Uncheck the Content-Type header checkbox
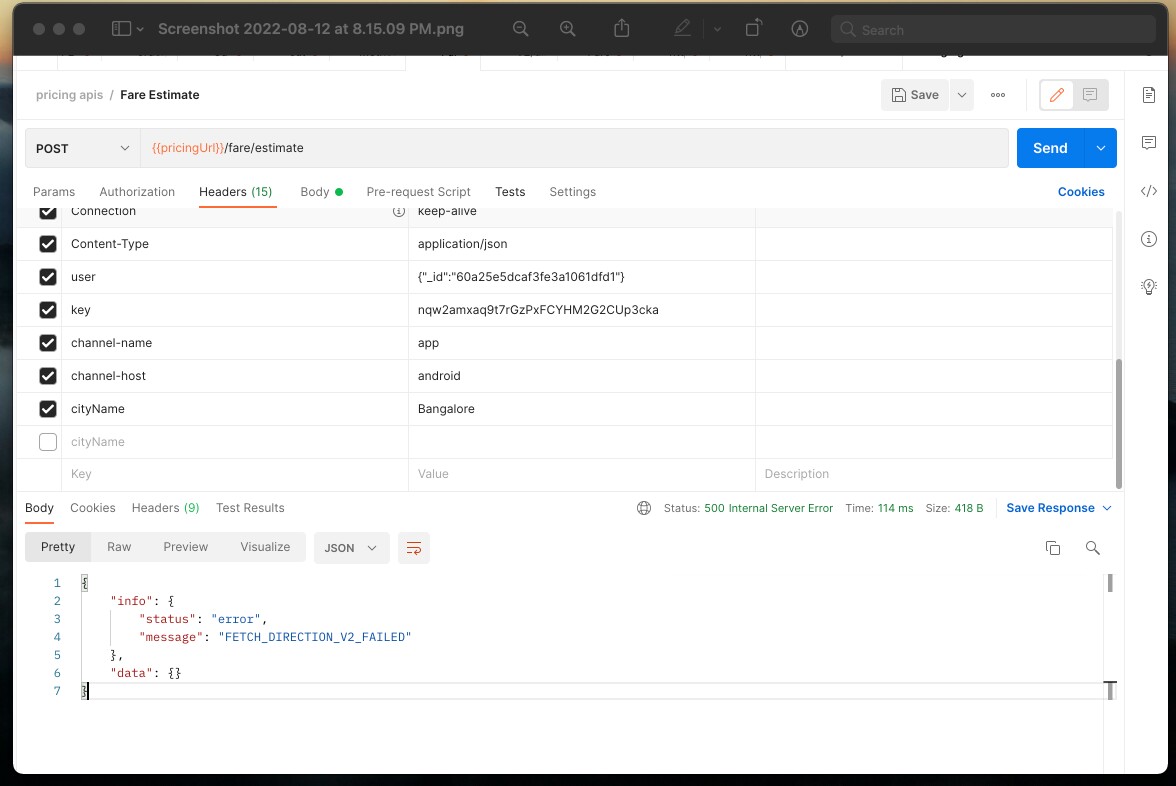This screenshot has height=786, width=1176. (x=48, y=244)
